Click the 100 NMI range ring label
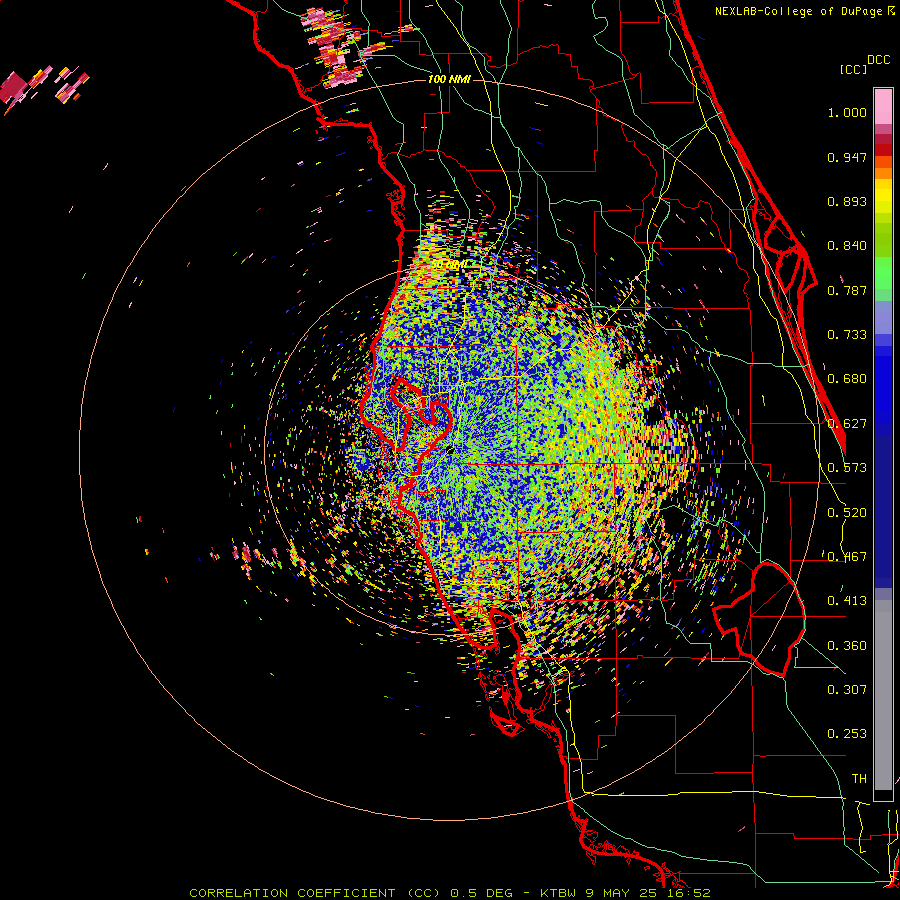Image resolution: width=900 pixels, height=900 pixels. tap(449, 79)
